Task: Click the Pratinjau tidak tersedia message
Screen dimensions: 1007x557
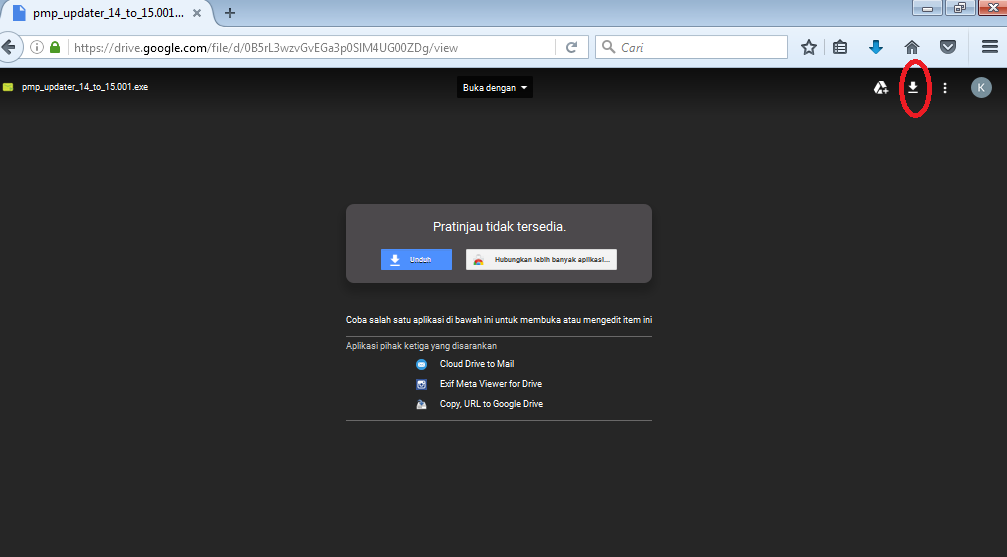Action: pyautogui.click(x=499, y=227)
